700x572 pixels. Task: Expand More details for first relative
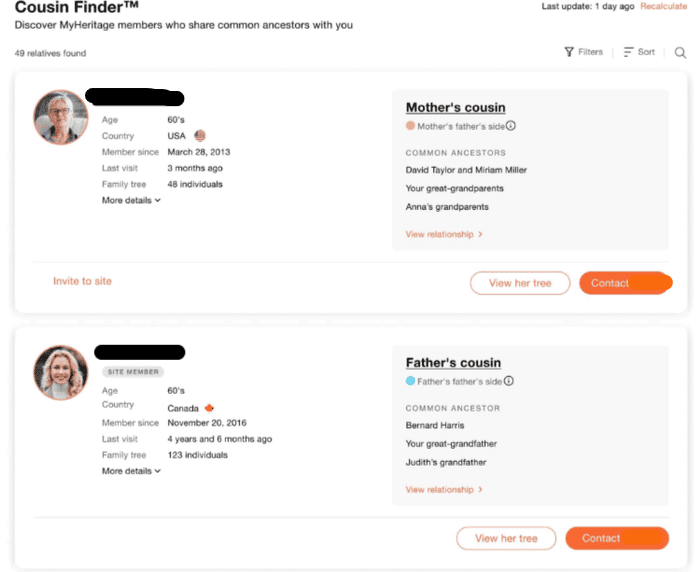coord(131,200)
